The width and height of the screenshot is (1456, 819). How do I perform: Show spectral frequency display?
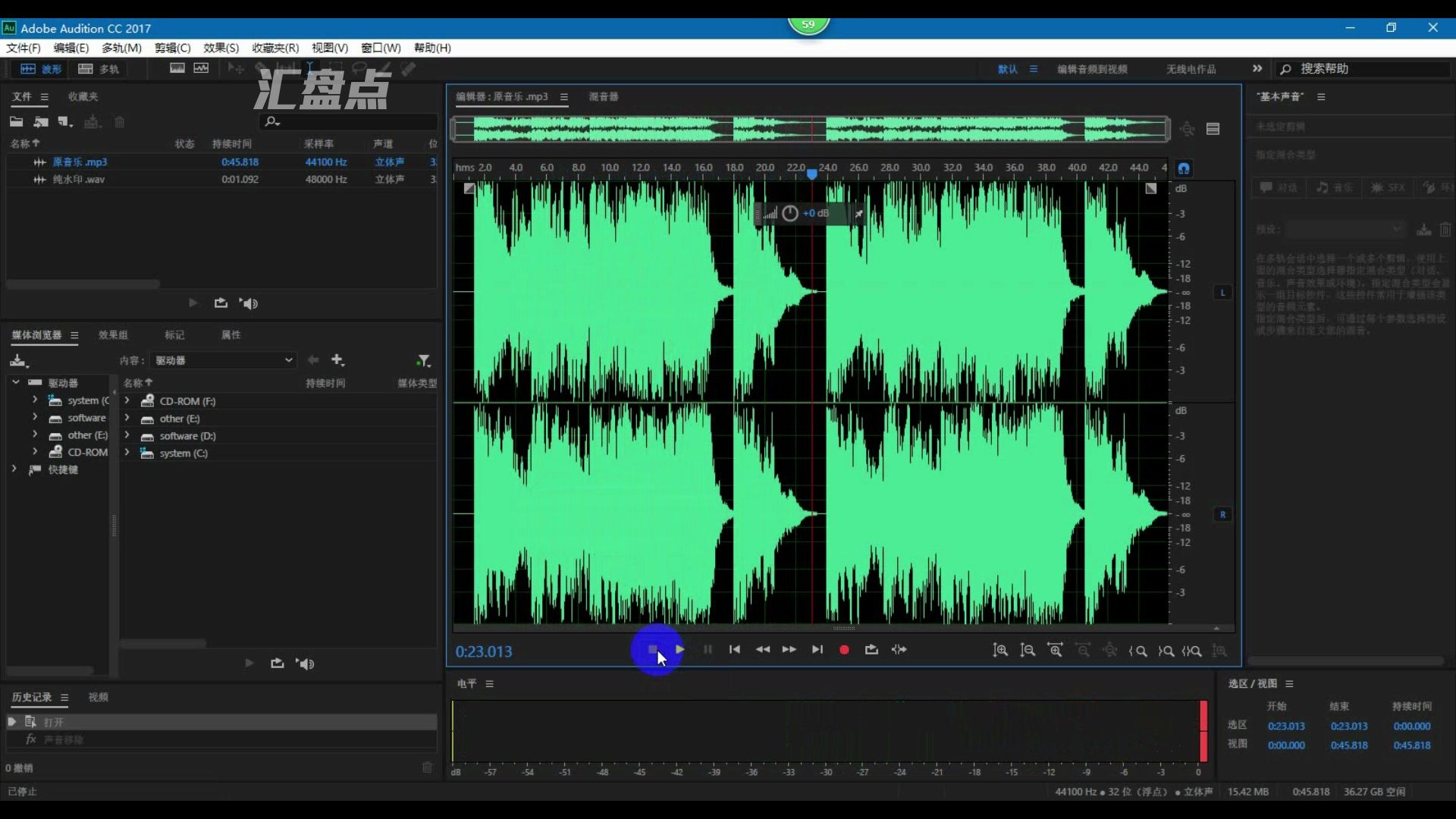pos(177,68)
